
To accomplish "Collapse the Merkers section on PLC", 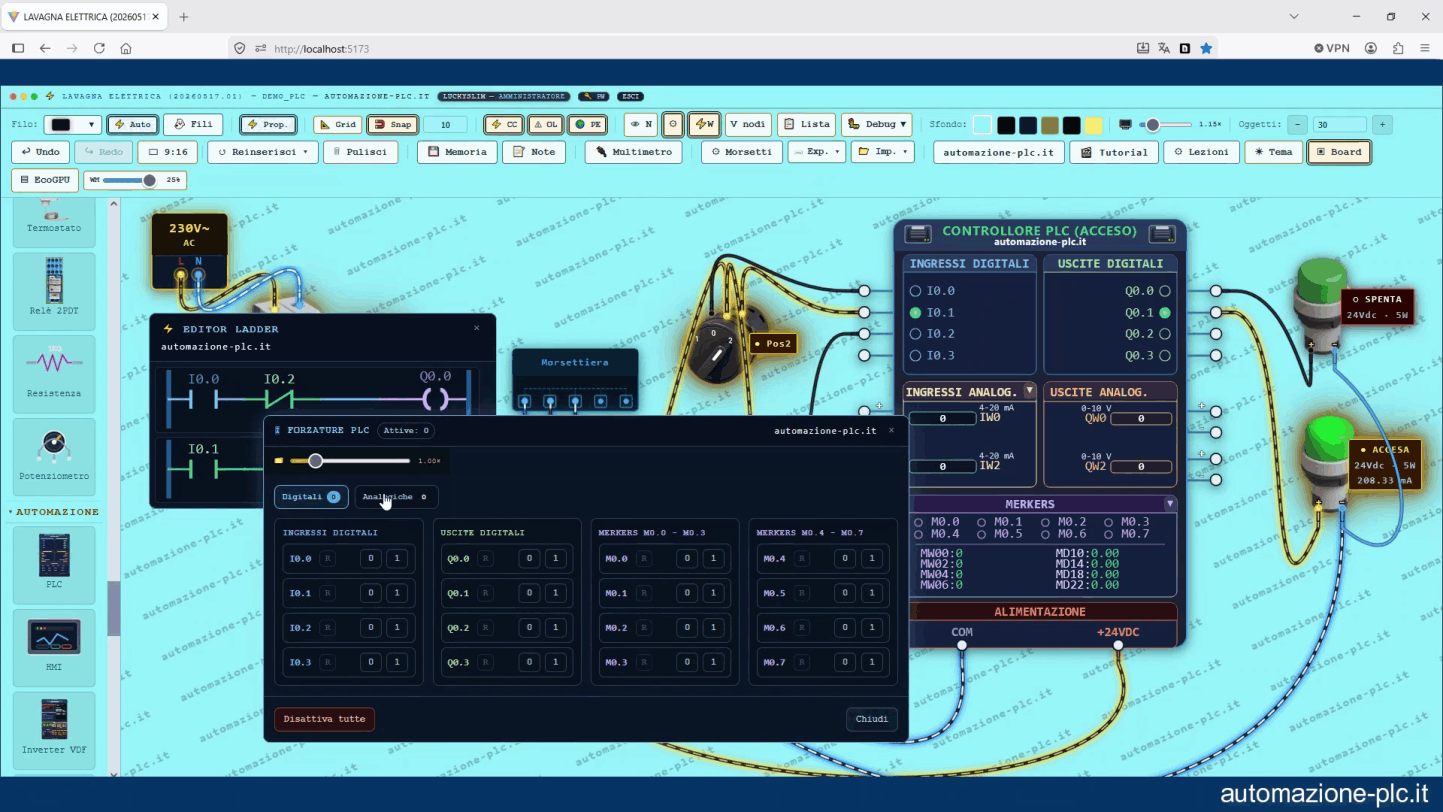I will click(x=1170, y=504).
